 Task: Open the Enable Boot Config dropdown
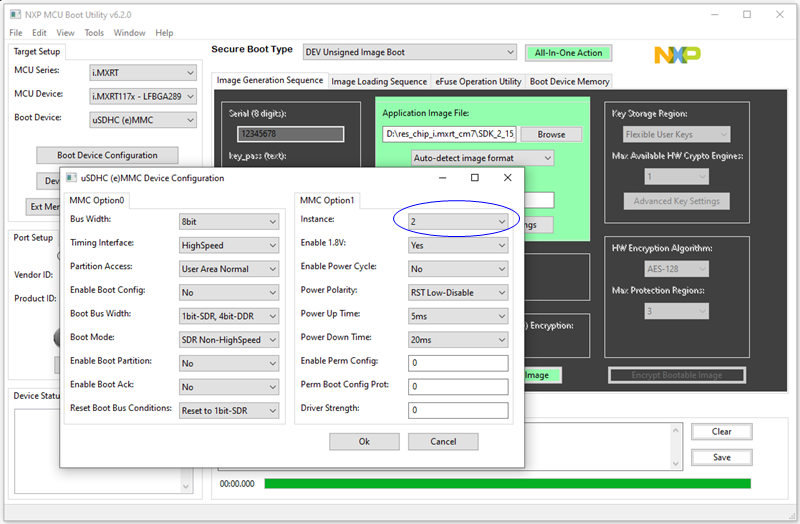click(x=229, y=292)
